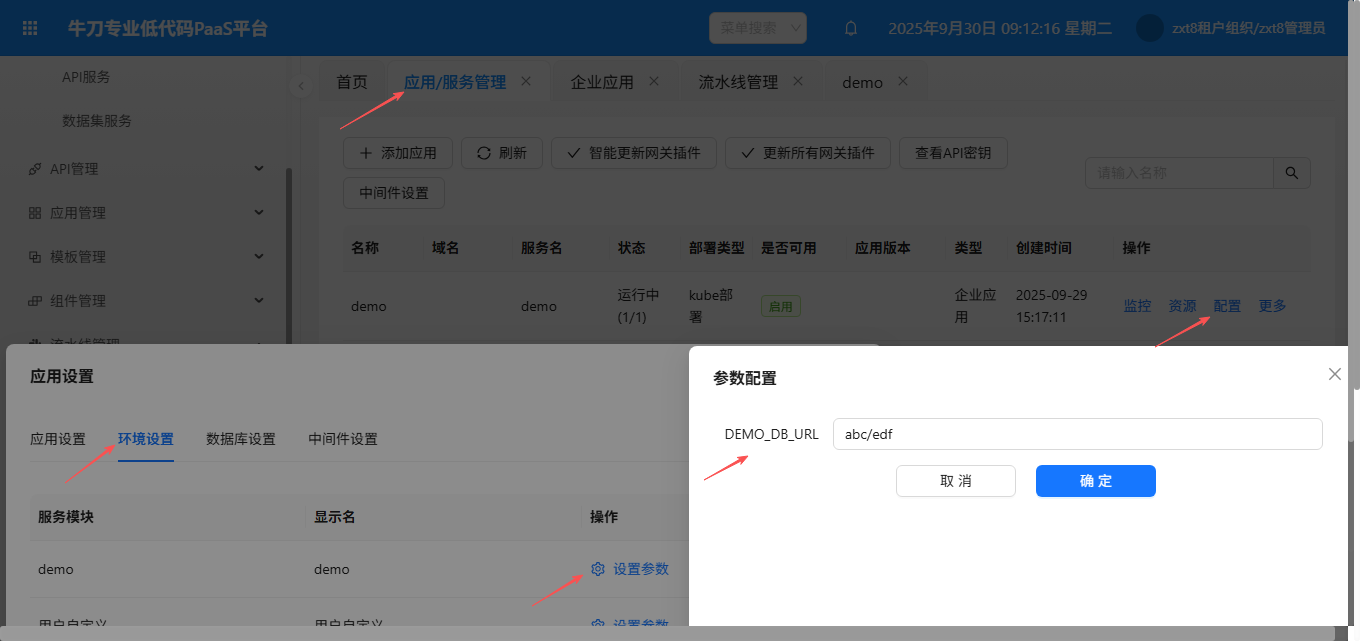
Task: Collapse the sidebar with arrow handle
Action: coord(301,86)
